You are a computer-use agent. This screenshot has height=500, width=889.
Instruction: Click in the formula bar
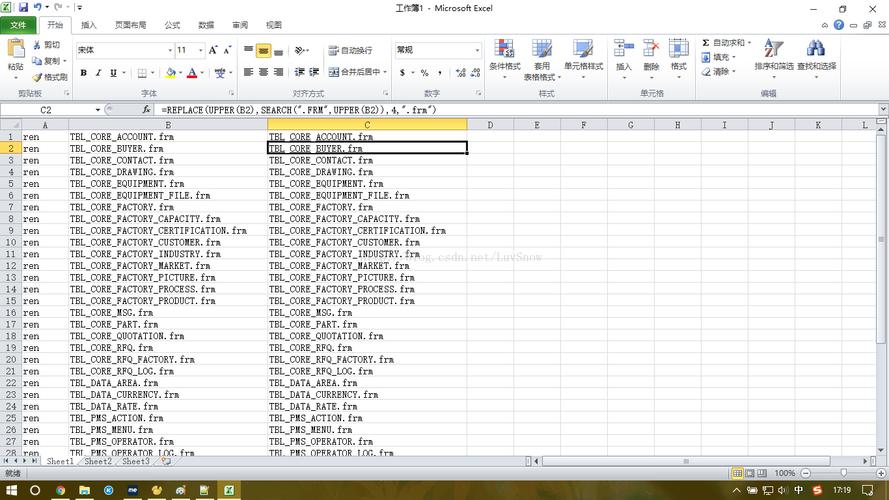pyautogui.click(x=516, y=110)
